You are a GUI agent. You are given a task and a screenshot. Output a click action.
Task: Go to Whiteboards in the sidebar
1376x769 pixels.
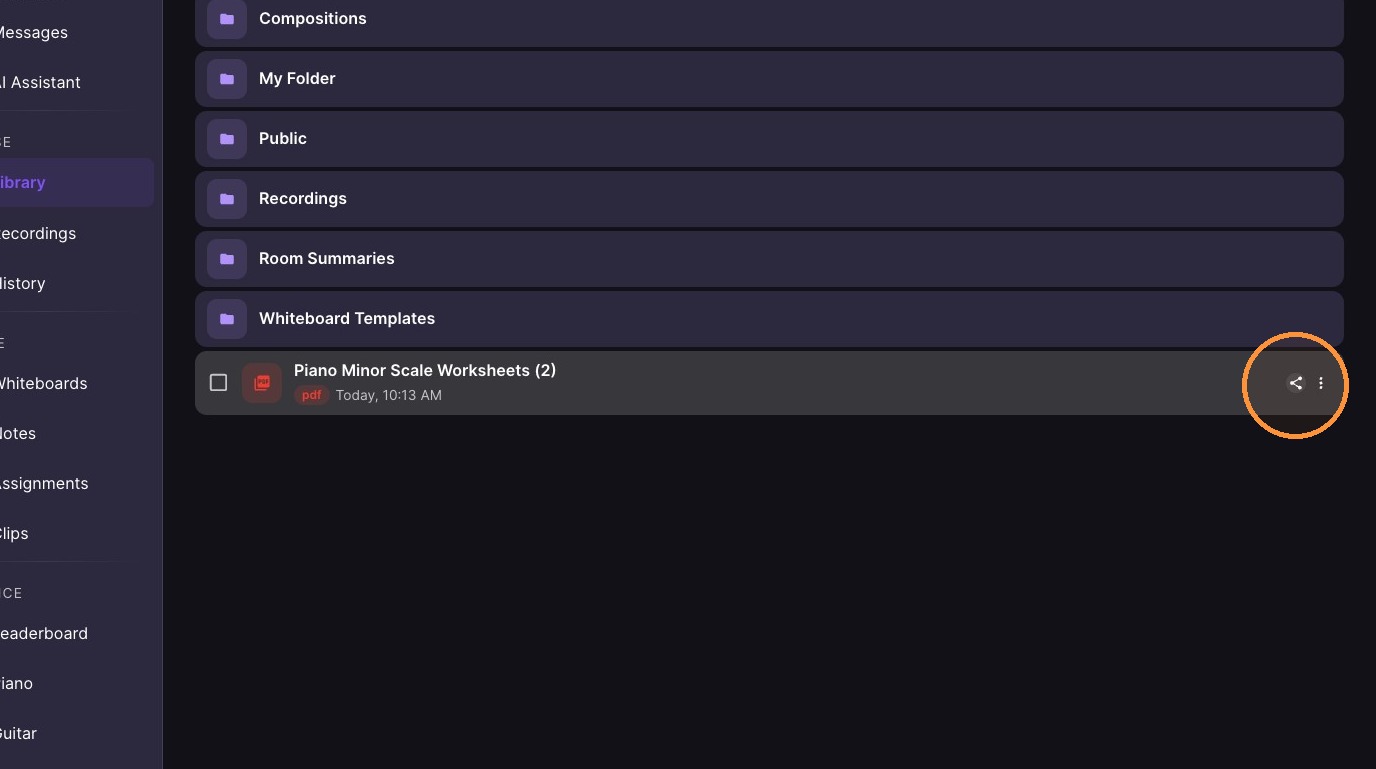(43, 383)
